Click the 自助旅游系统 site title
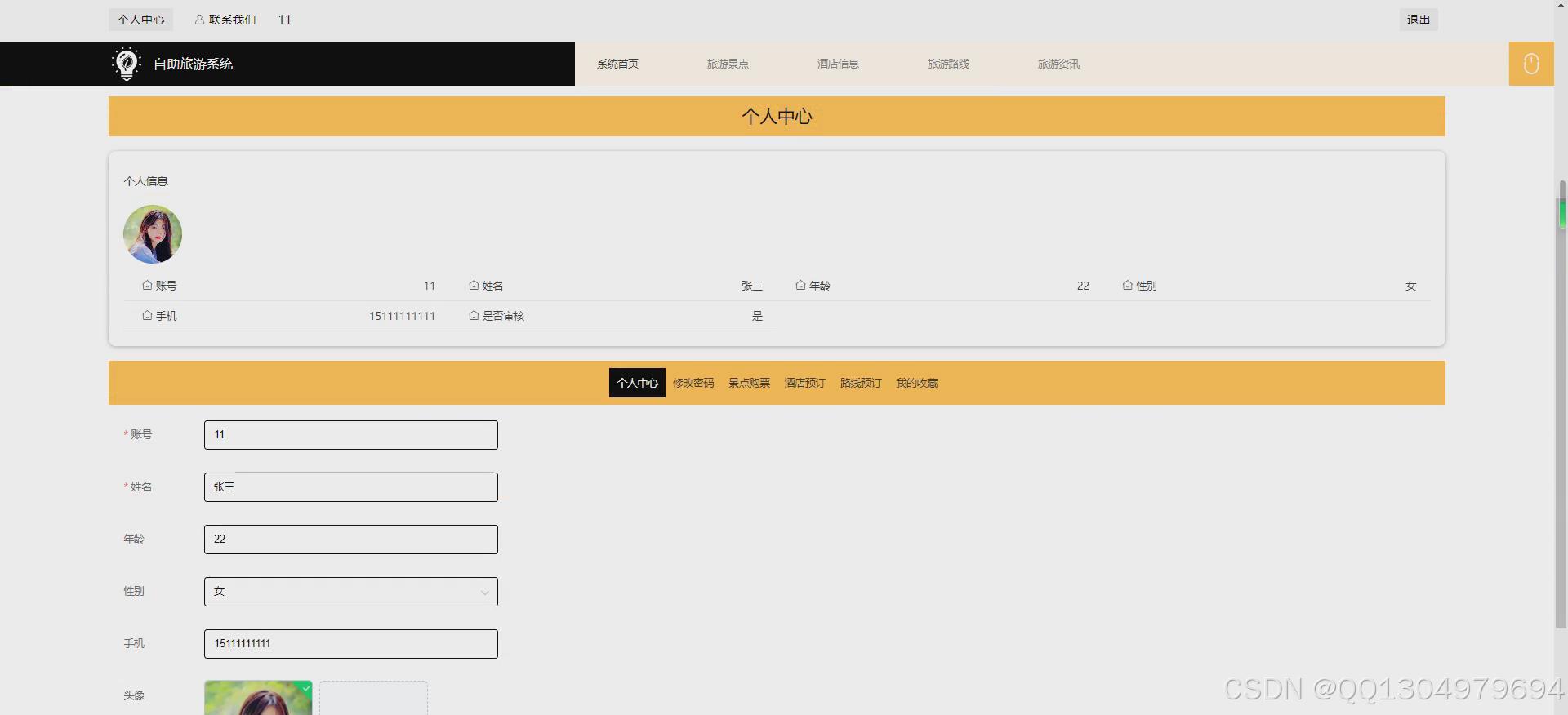Image resolution: width=1568 pixels, height=715 pixels. (194, 64)
